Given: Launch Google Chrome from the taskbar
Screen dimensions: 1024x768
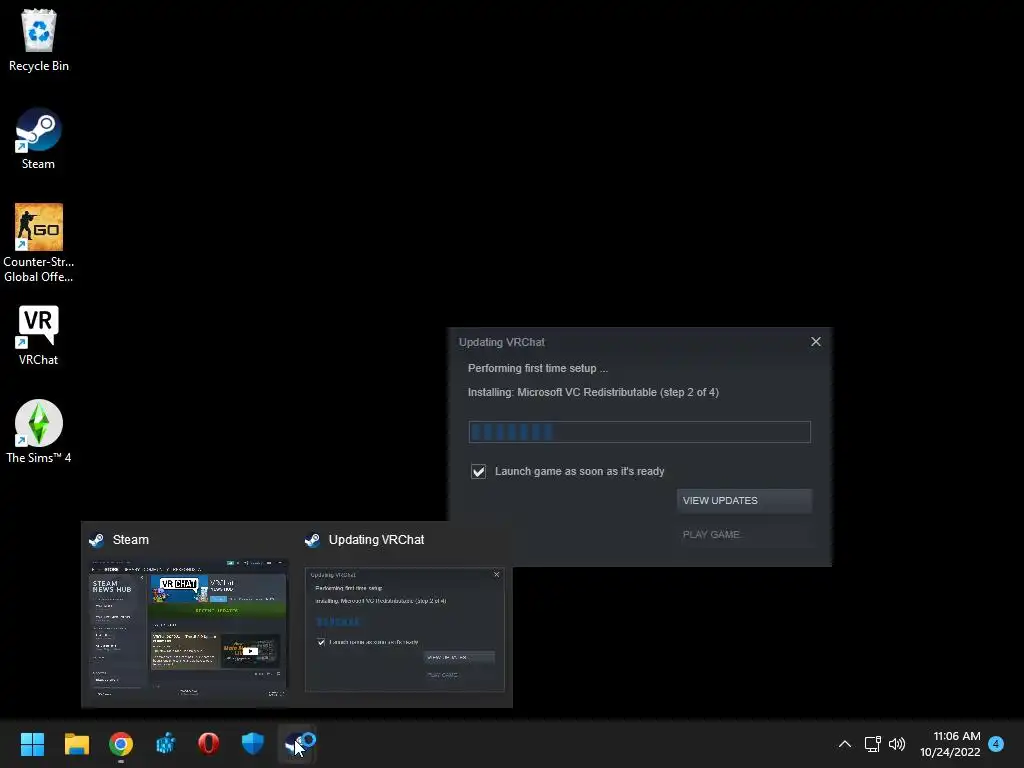Looking at the screenshot, I should [x=121, y=744].
